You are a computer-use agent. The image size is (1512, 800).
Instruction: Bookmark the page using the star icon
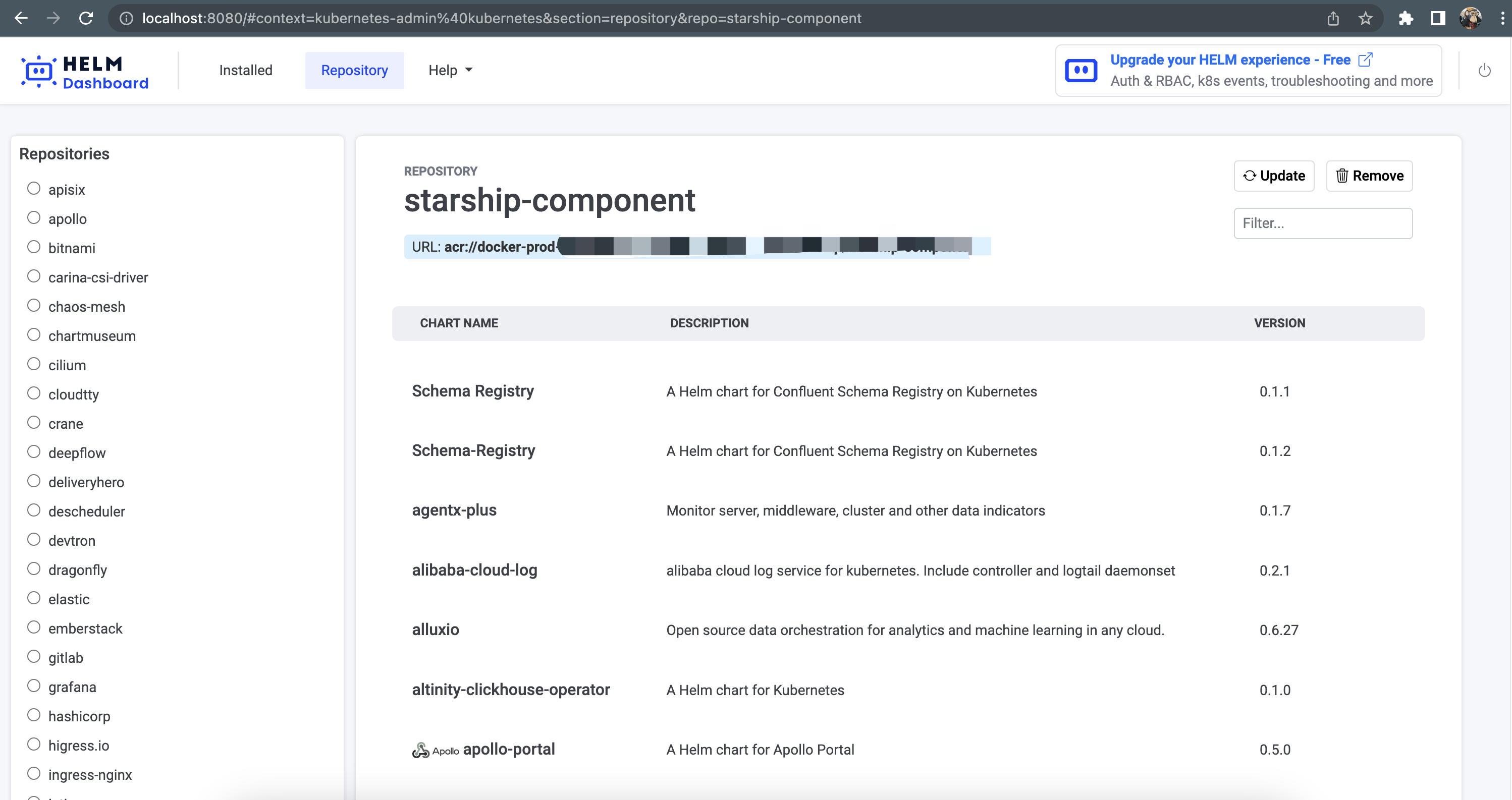[1366, 18]
